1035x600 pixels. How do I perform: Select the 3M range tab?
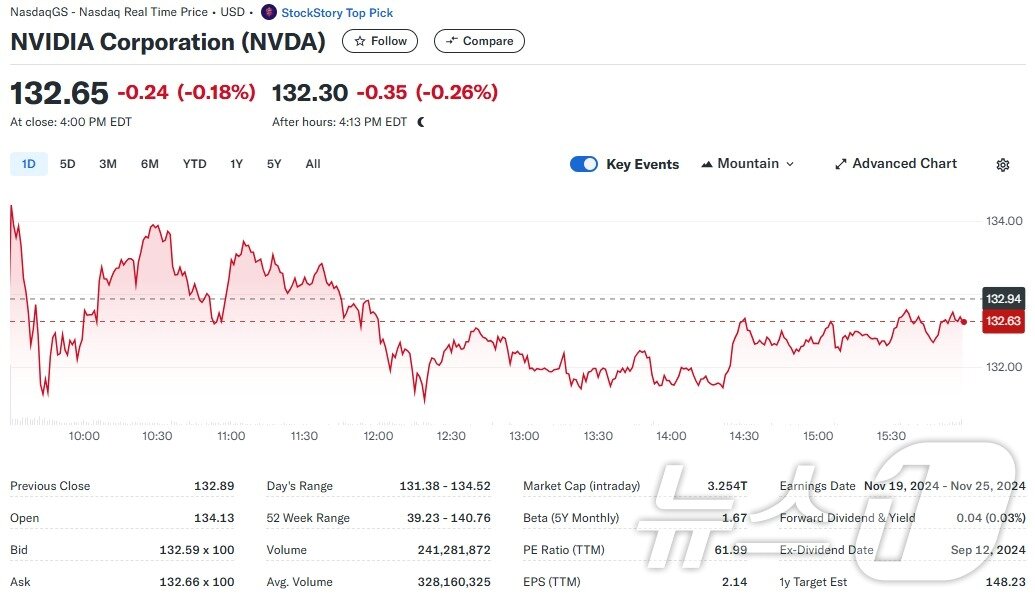pyautogui.click(x=108, y=164)
